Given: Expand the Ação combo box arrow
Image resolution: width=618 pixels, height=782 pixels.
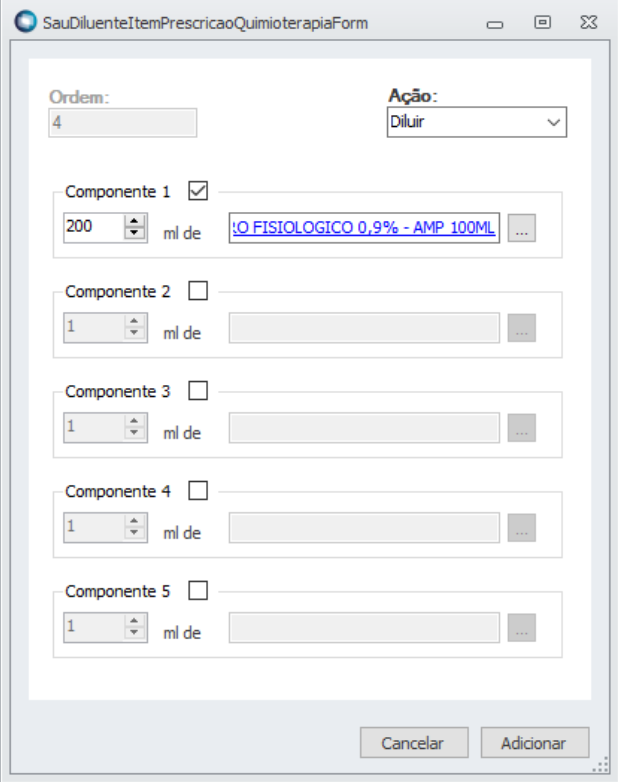Looking at the screenshot, I should coord(554,122).
